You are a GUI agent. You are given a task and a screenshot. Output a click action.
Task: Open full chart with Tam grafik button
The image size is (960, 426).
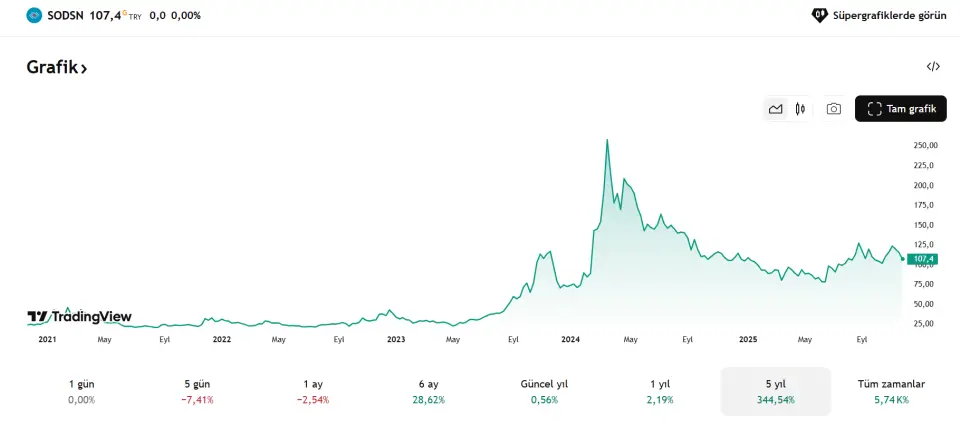point(900,109)
